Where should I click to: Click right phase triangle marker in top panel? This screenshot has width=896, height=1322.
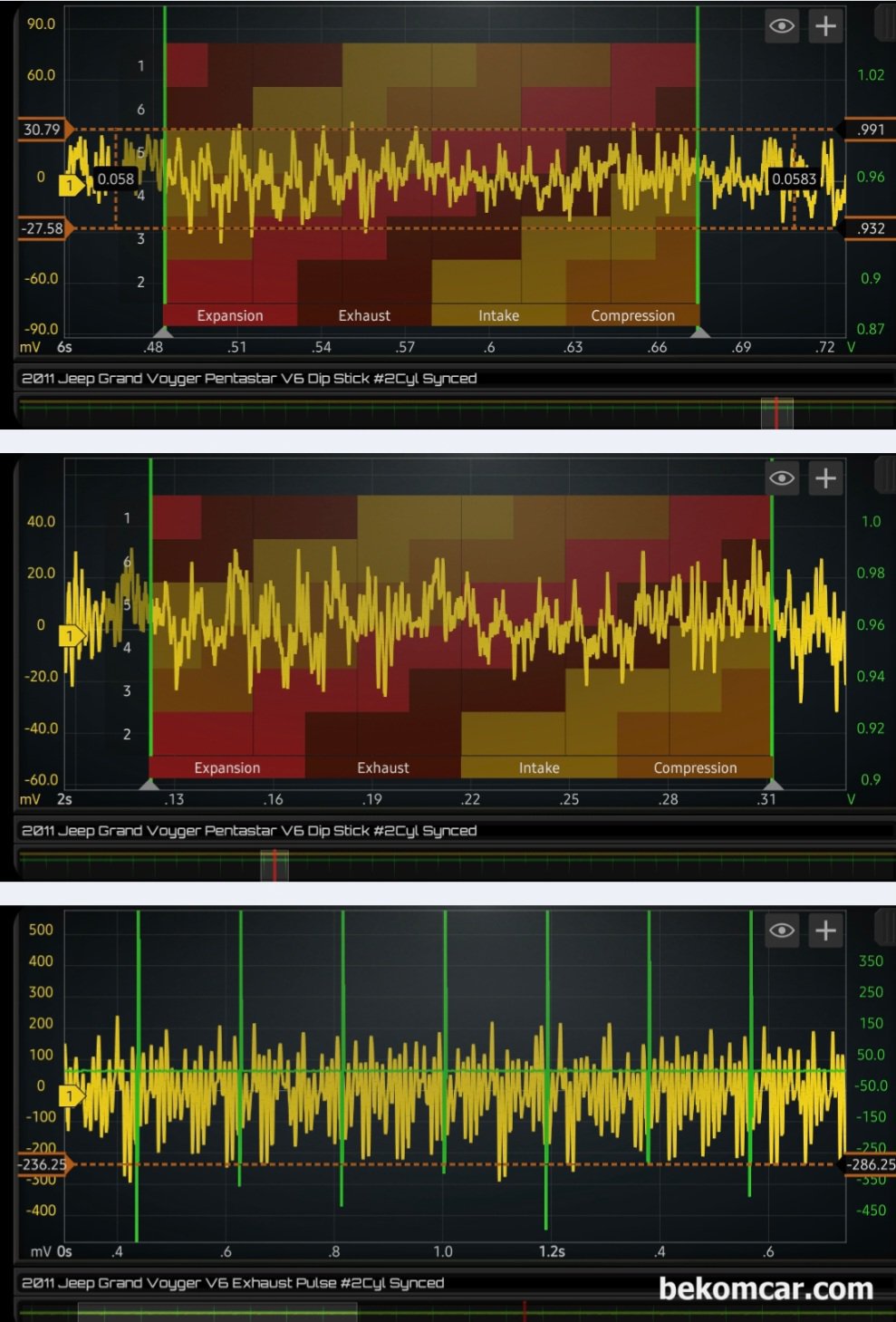(x=698, y=333)
